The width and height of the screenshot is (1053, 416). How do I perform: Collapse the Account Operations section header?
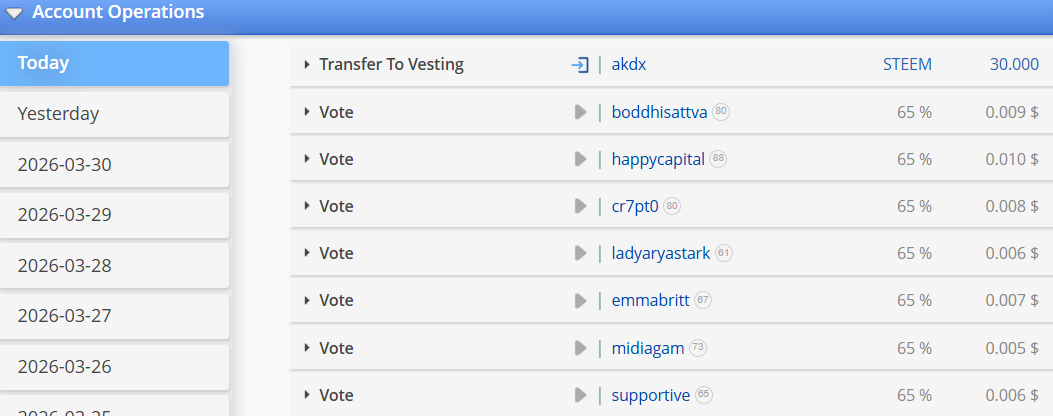tap(14, 13)
